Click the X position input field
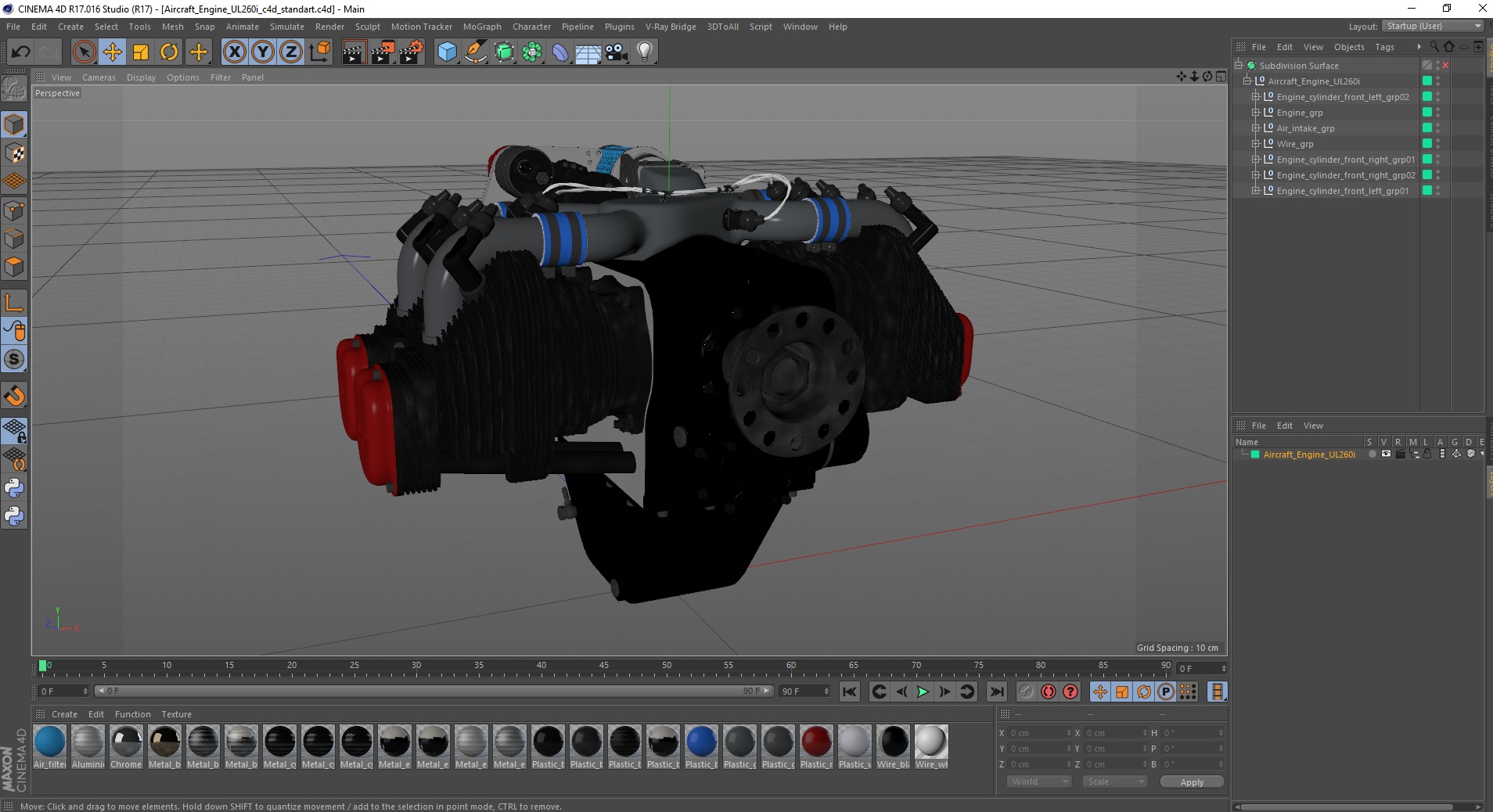 (x=1039, y=733)
